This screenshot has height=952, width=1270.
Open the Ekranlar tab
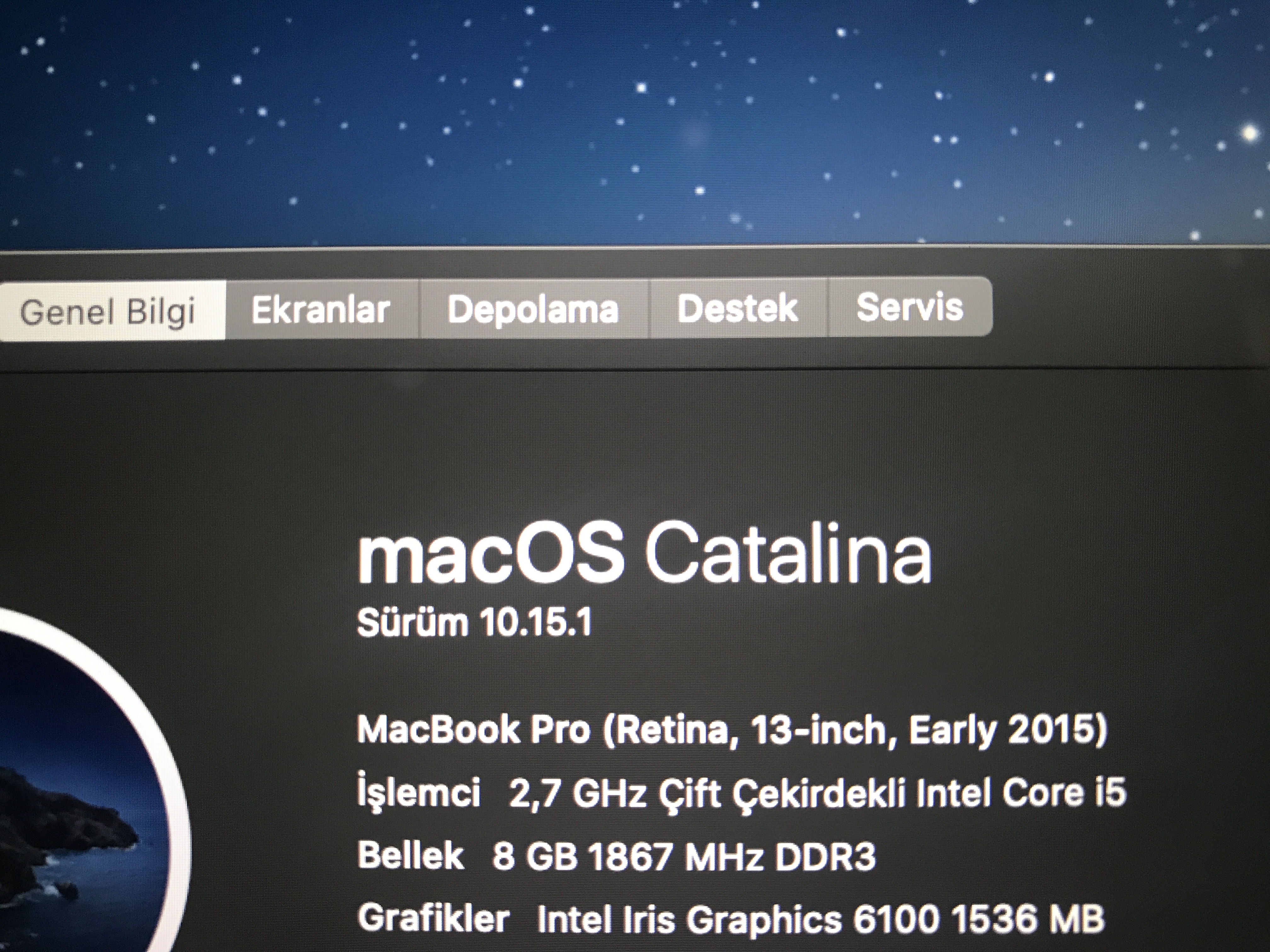pos(321,310)
